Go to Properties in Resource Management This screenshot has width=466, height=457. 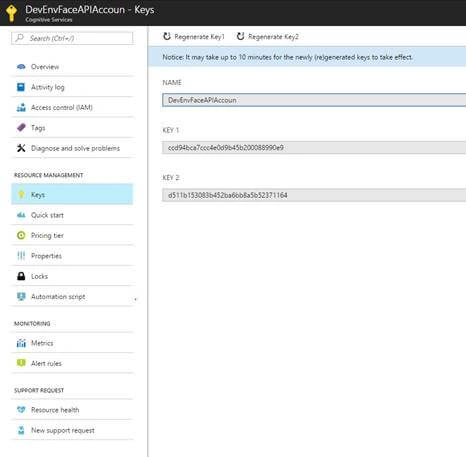(72, 256)
